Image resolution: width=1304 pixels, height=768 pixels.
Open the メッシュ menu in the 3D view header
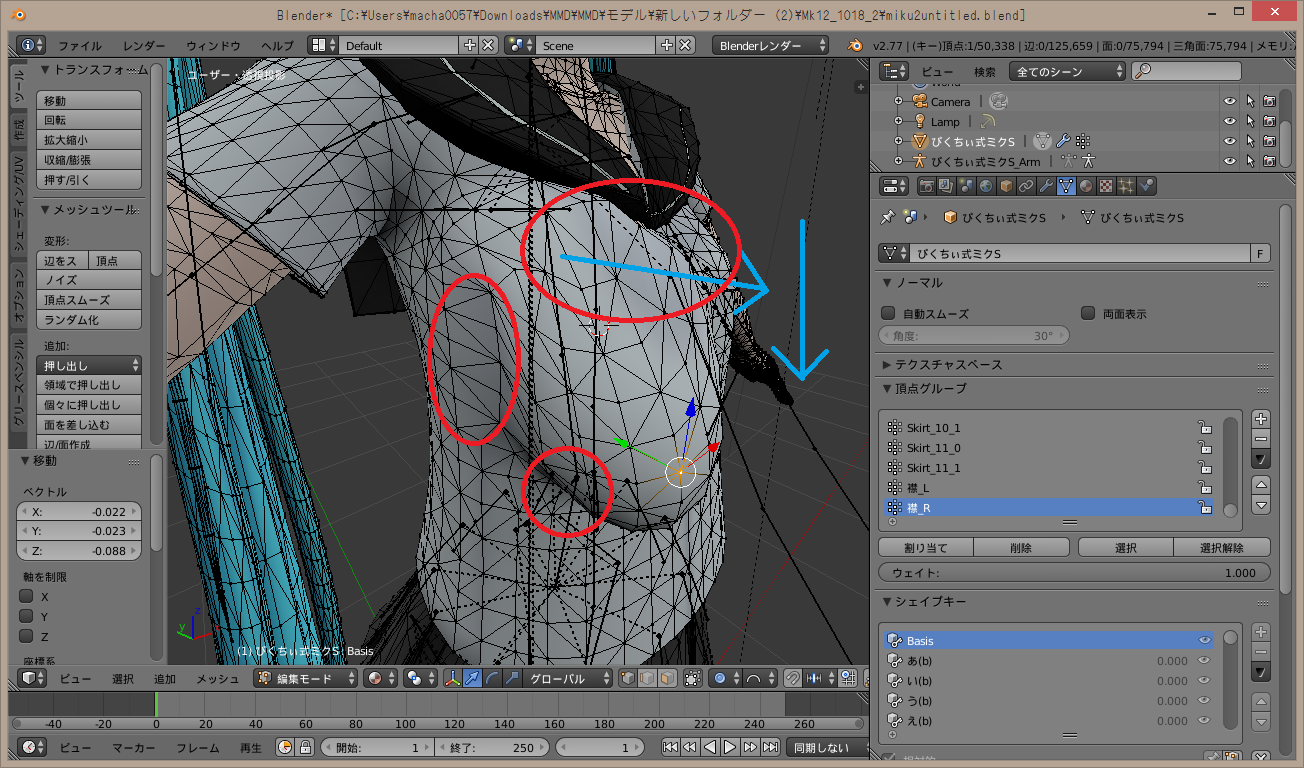tap(217, 678)
